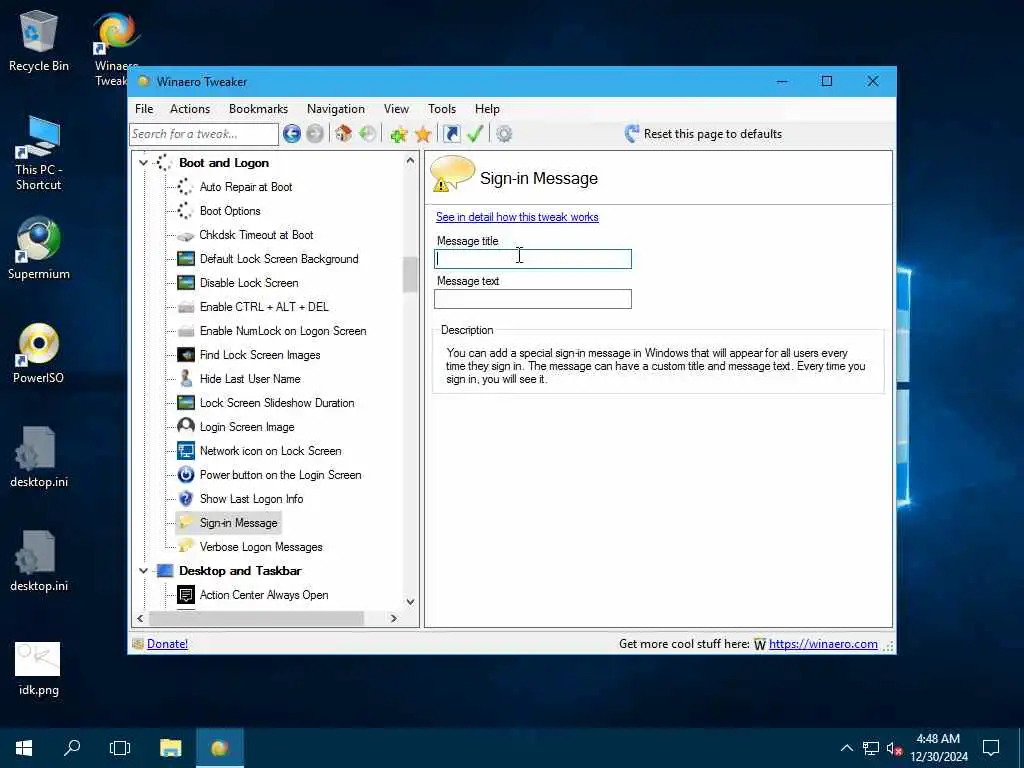Open the File menu
This screenshot has width=1024, height=768.
point(144,109)
